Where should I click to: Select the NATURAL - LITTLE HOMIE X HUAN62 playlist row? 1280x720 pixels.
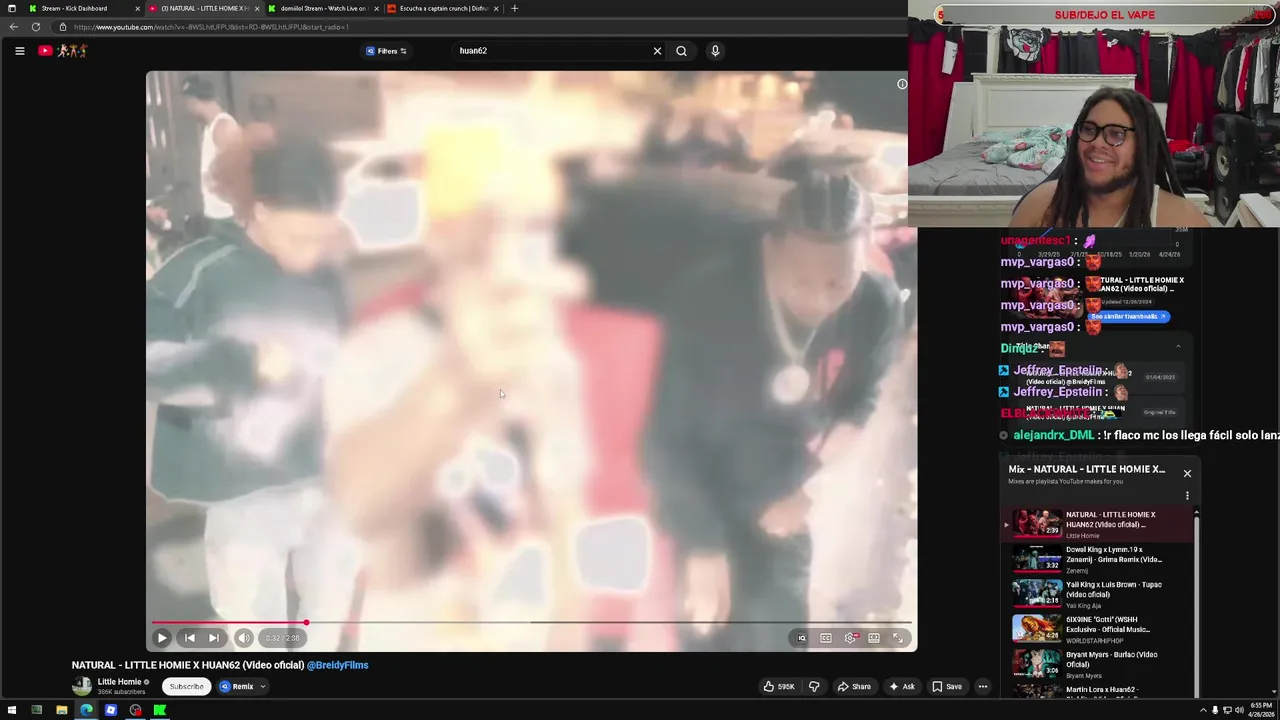pos(1097,524)
